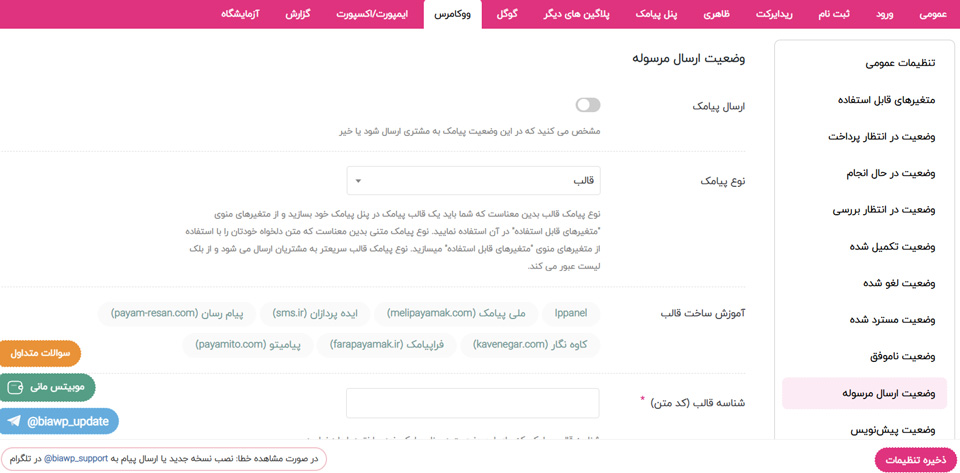Image resolution: width=960 pixels, height=473 pixels.
Task: Toggle the ارسال پیامک switch
Action: [x=588, y=105]
